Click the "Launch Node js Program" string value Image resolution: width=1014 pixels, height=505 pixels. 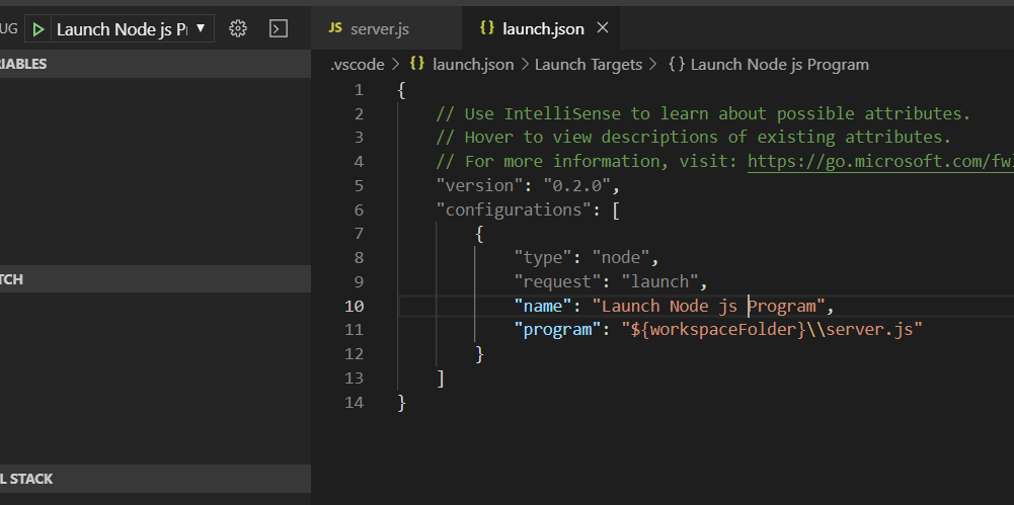pos(709,306)
